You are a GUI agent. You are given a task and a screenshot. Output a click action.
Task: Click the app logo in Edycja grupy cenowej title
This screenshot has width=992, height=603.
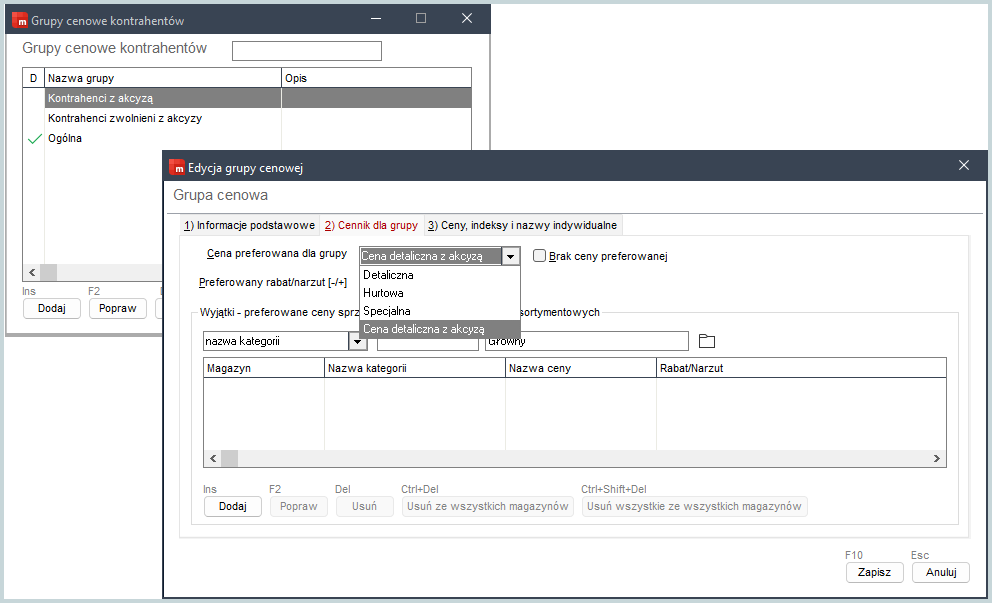(177, 168)
